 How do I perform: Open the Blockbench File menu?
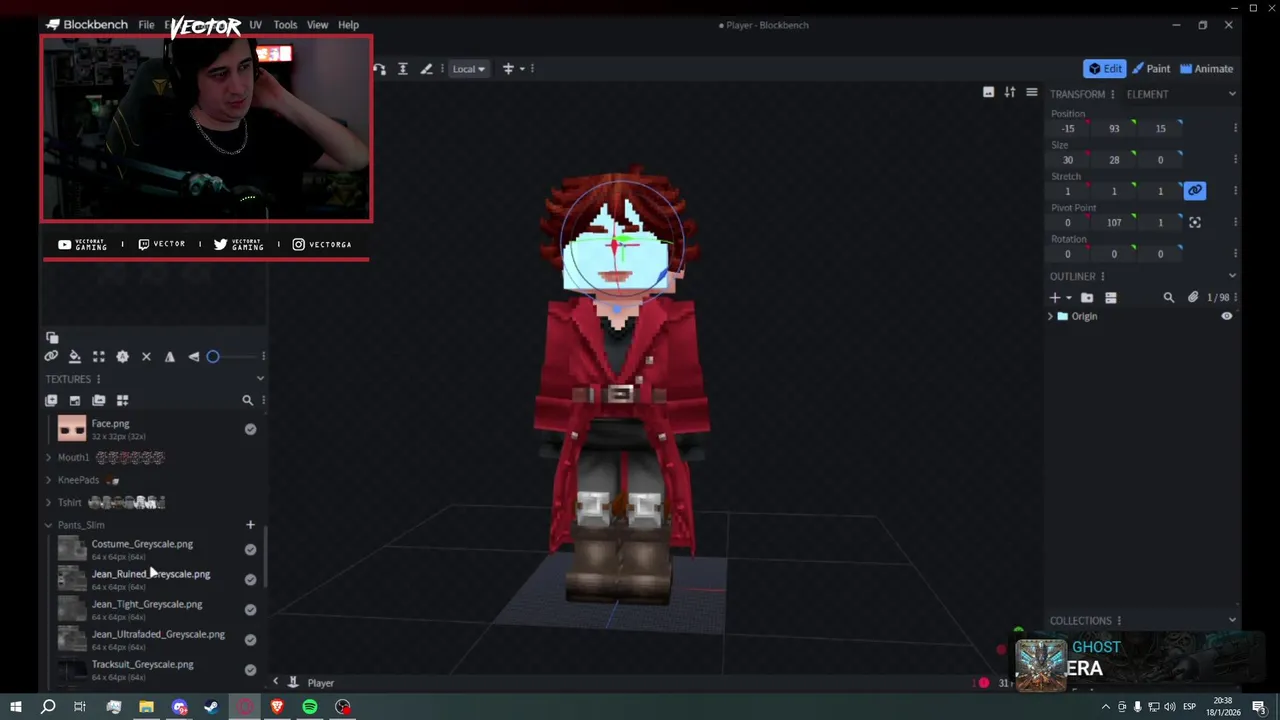146,25
